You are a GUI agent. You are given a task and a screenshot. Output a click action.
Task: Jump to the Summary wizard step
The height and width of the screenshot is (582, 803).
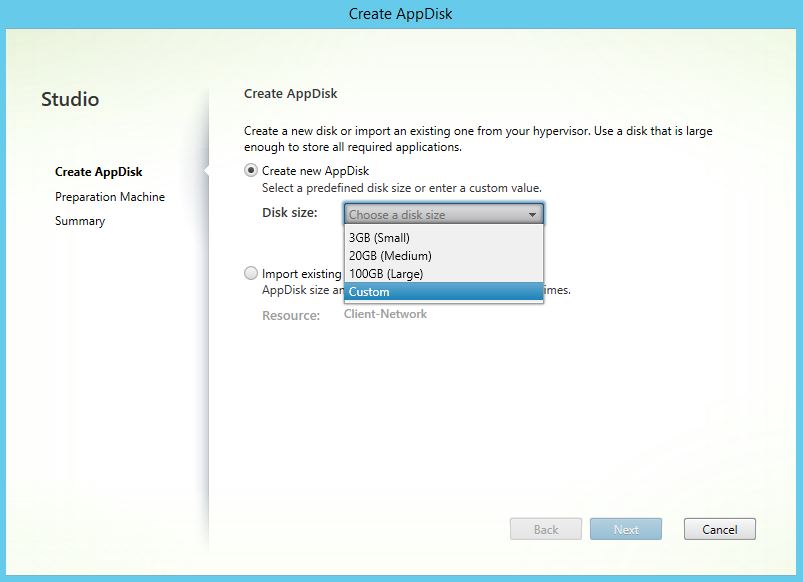click(80, 221)
